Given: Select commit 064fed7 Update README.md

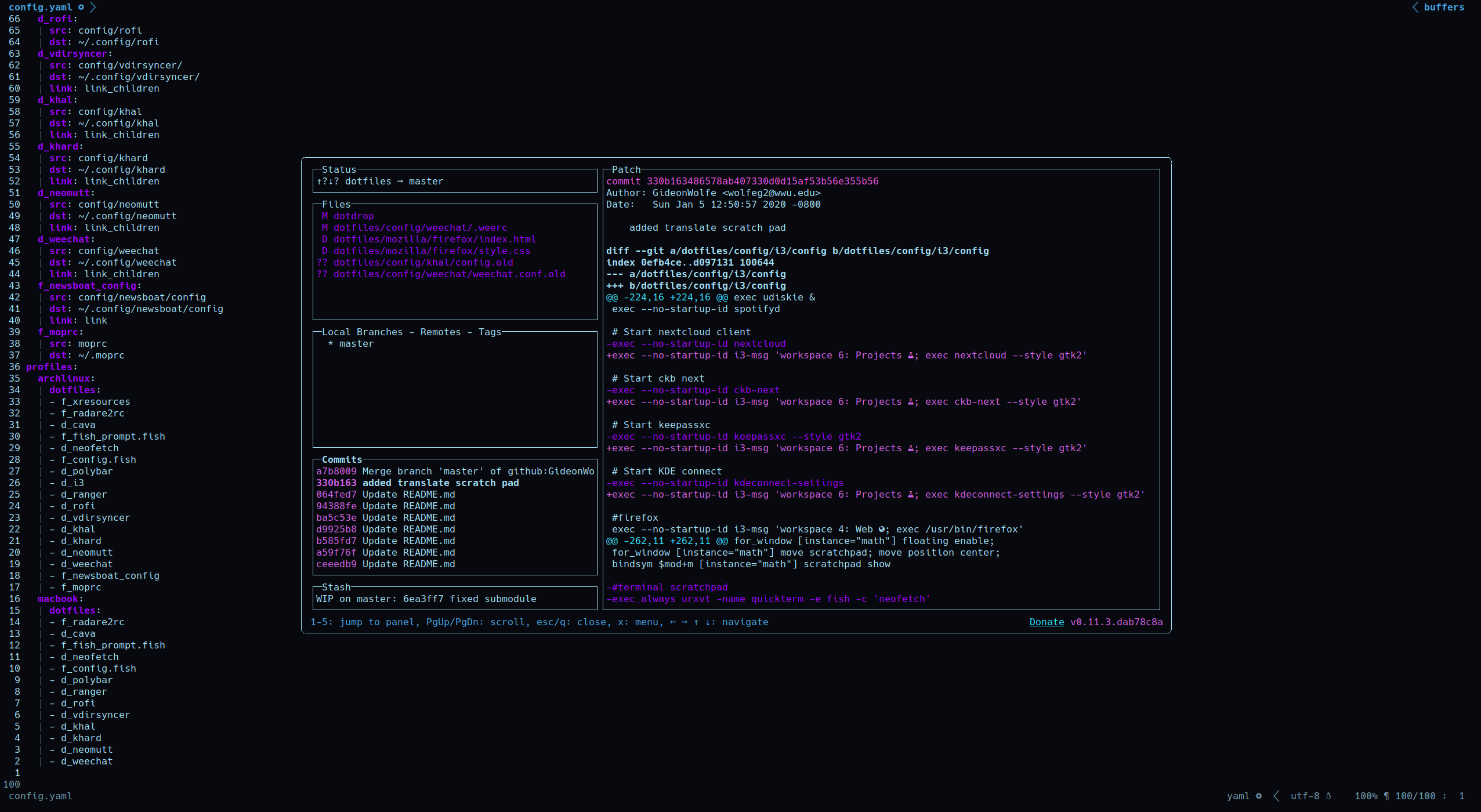Looking at the screenshot, I should tap(385, 494).
